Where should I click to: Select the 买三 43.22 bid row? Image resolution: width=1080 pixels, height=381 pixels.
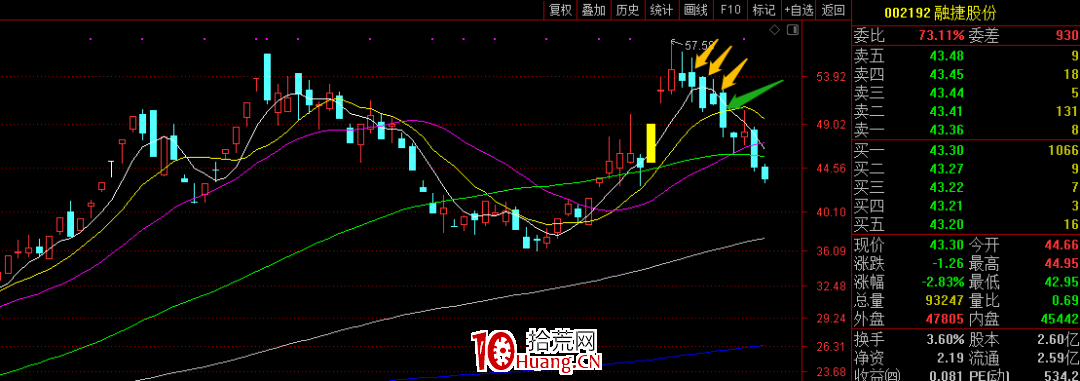tap(966, 188)
